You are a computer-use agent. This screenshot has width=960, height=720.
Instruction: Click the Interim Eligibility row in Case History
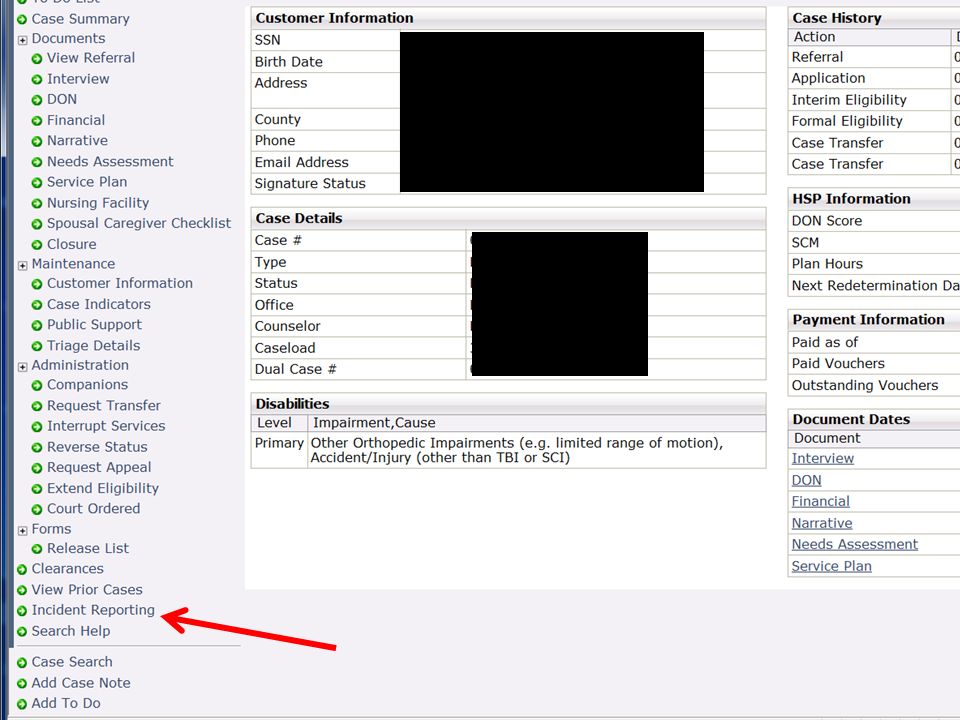tap(874, 100)
